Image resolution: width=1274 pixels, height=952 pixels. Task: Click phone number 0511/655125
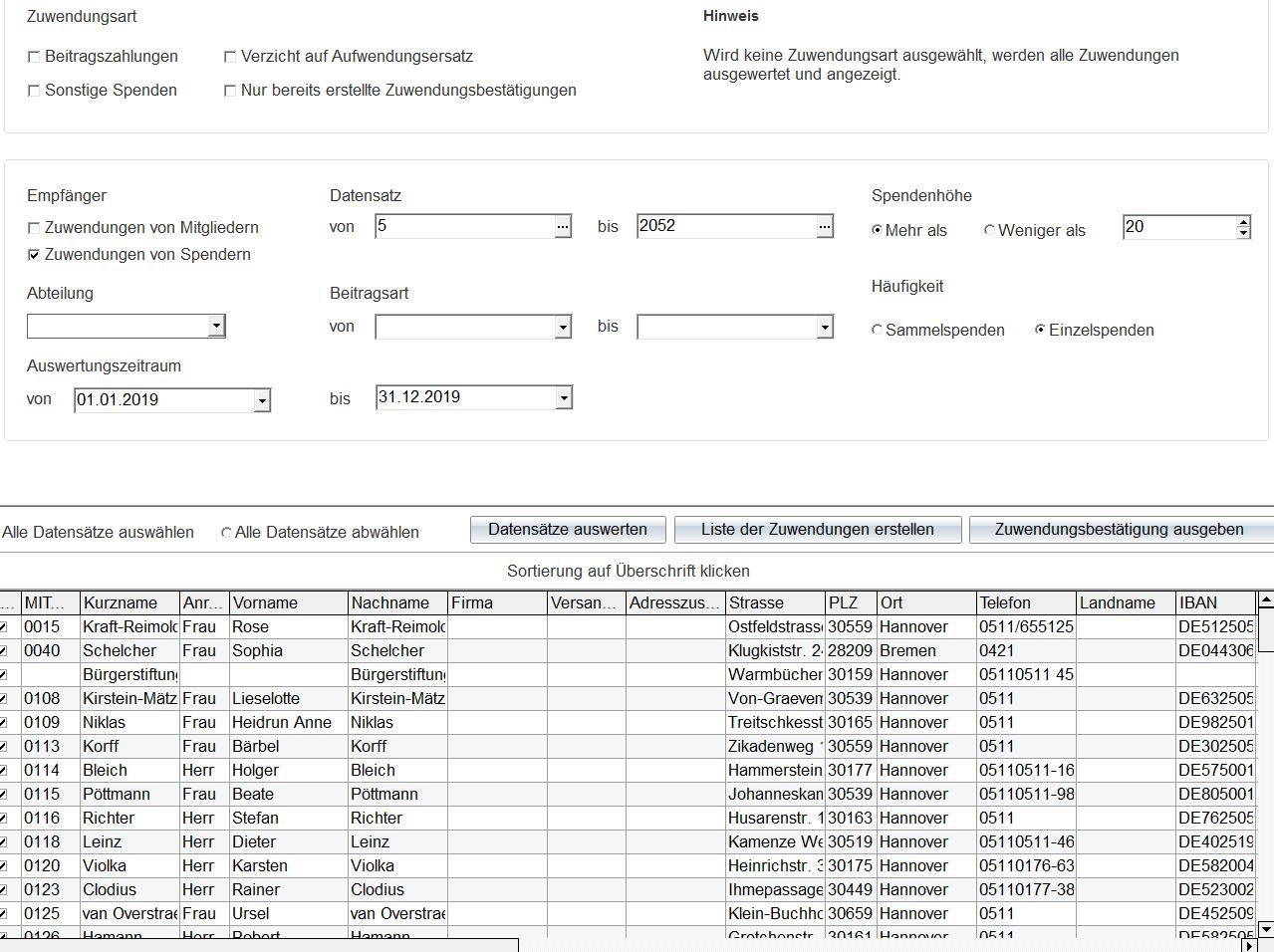coord(1027,626)
